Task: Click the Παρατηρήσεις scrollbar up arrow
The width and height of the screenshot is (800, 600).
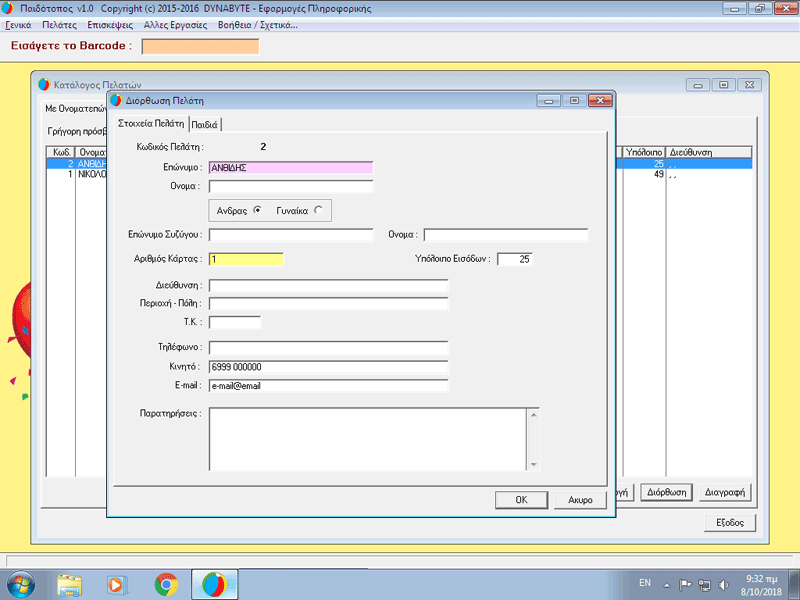Action: tap(534, 415)
